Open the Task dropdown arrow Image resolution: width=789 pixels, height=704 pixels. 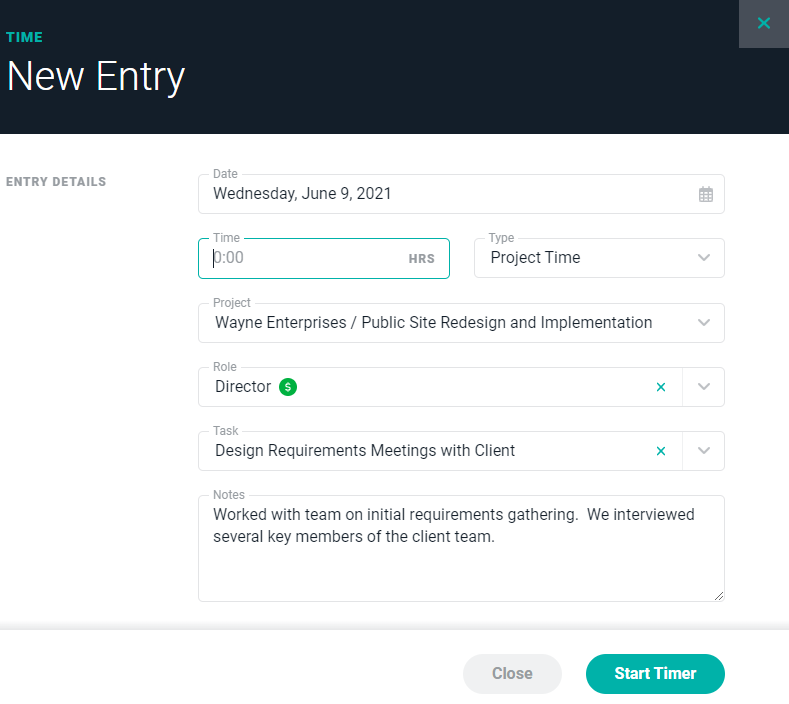(x=704, y=451)
